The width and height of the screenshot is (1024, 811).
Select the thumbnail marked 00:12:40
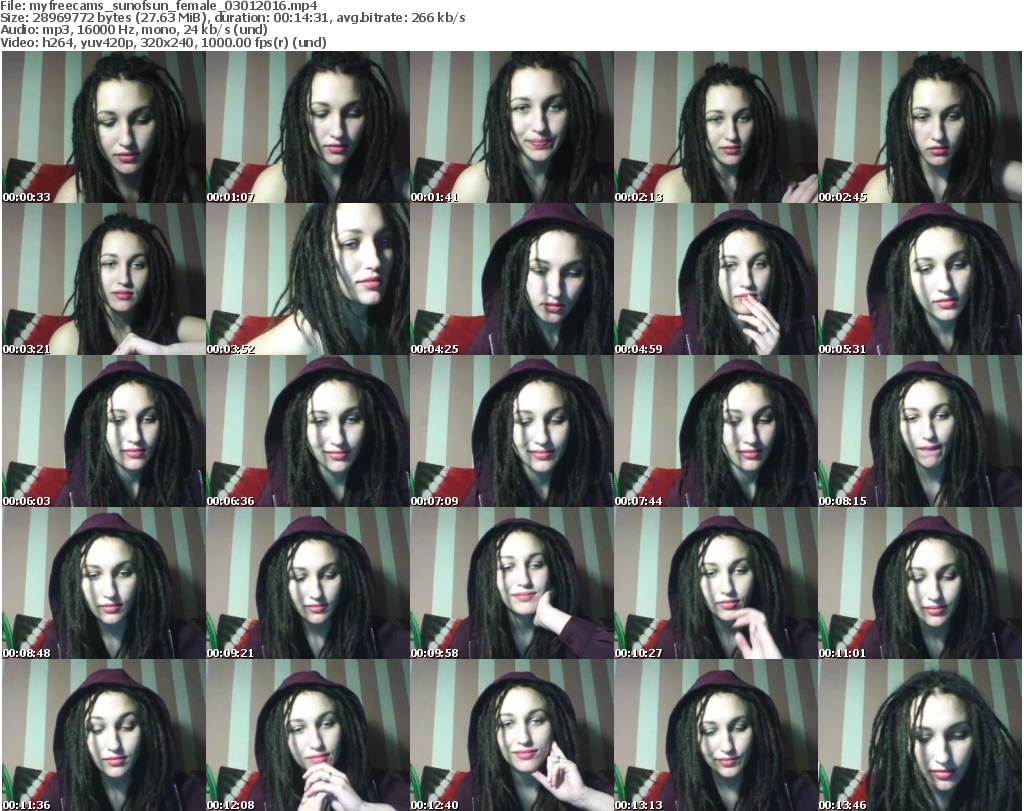[x=512, y=735]
